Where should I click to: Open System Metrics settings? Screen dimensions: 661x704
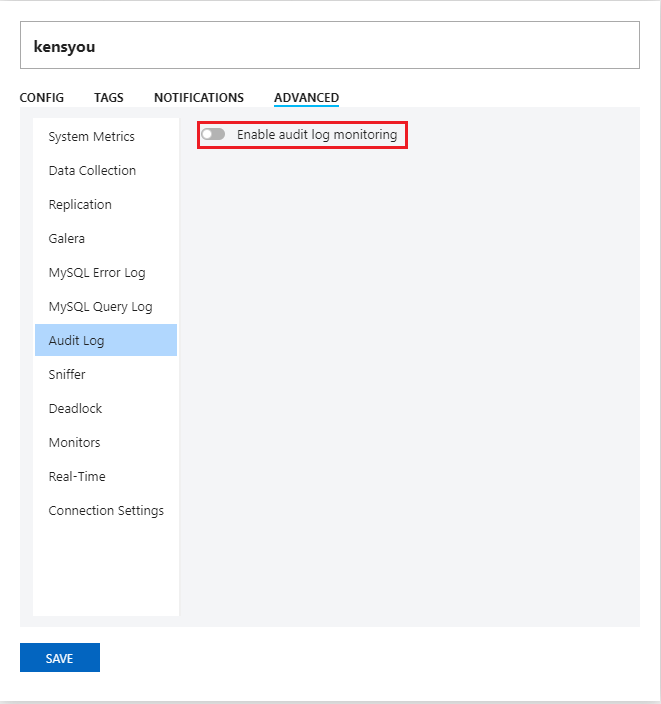tap(106, 136)
